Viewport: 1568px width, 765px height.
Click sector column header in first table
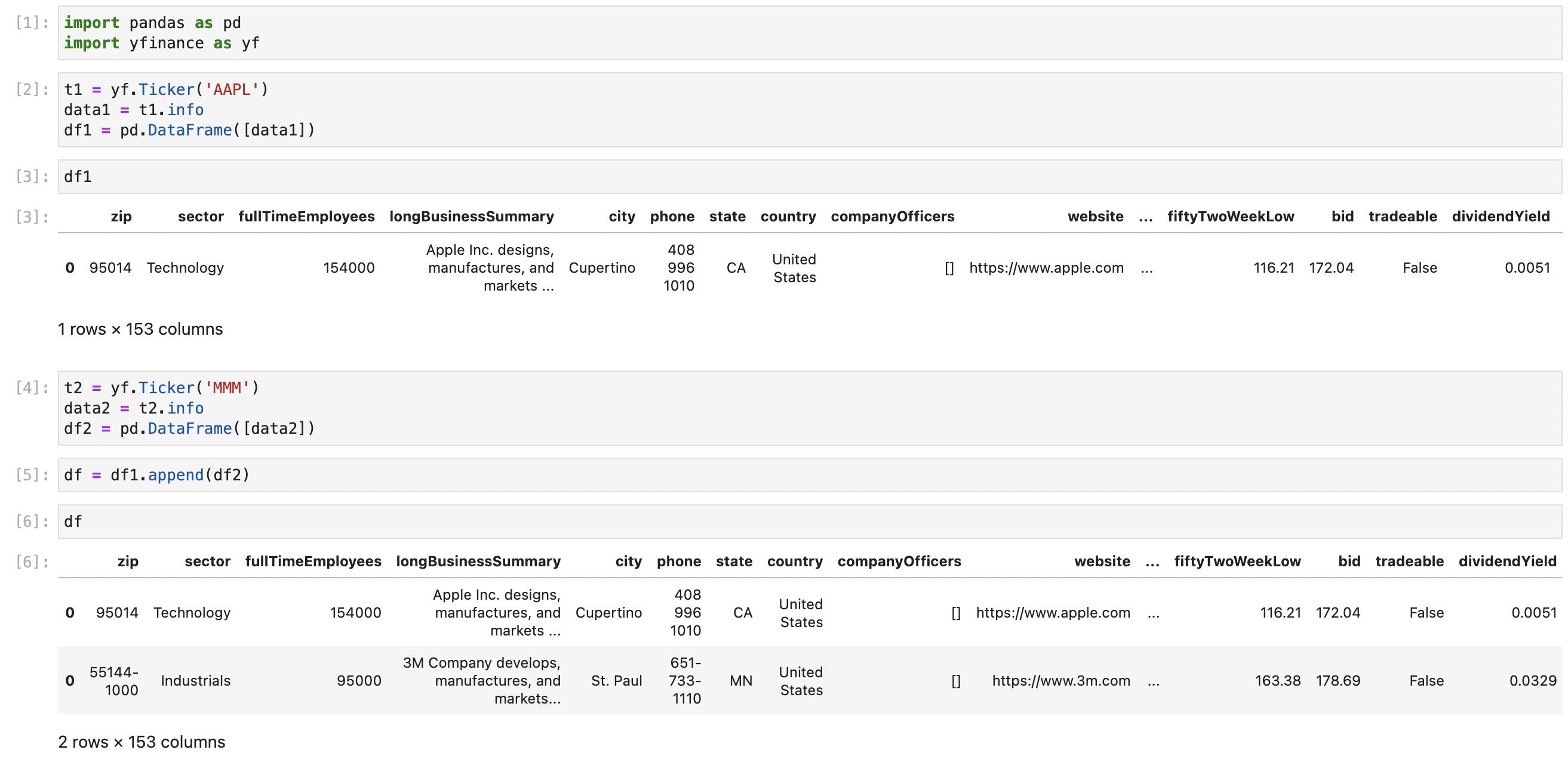(x=201, y=217)
